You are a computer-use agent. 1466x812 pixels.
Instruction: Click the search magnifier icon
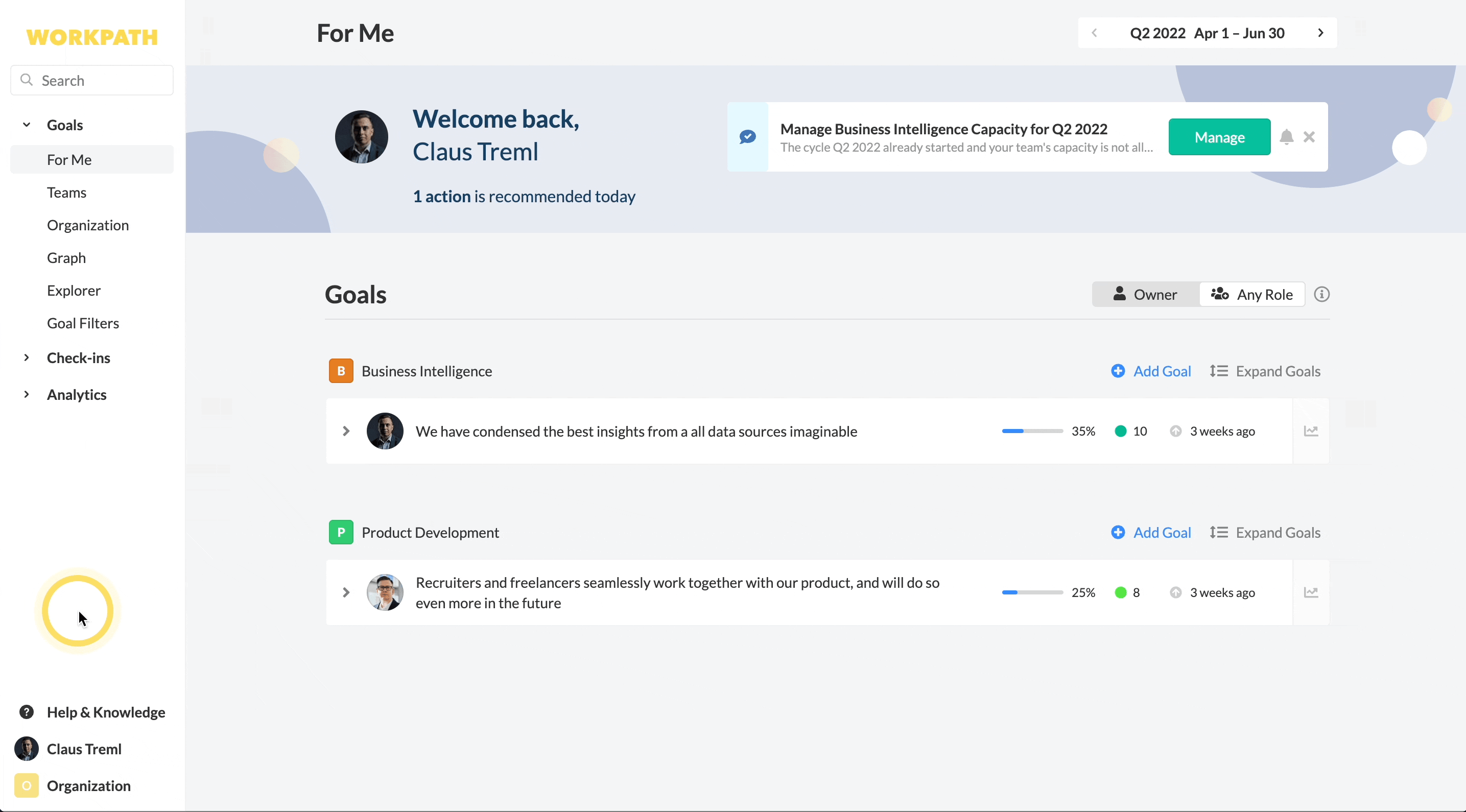click(26, 80)
